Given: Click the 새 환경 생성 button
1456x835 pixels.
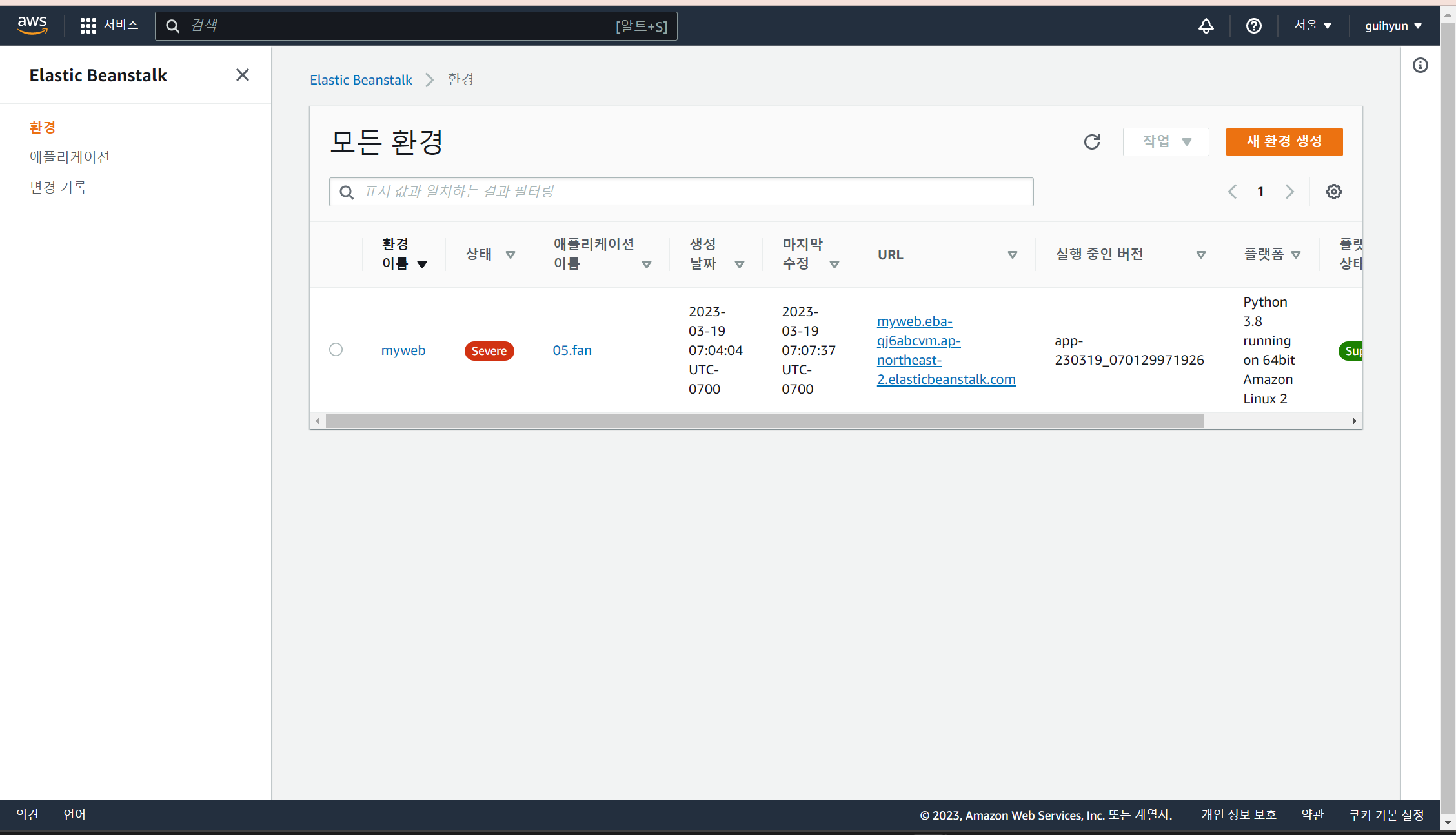Looking at the screenshot, I should coord(1284,141).
